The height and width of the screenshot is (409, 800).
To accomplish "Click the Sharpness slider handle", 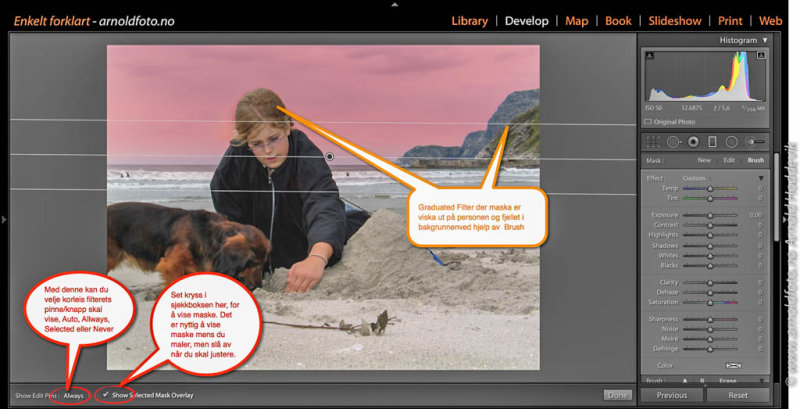I will click(710, 319).
